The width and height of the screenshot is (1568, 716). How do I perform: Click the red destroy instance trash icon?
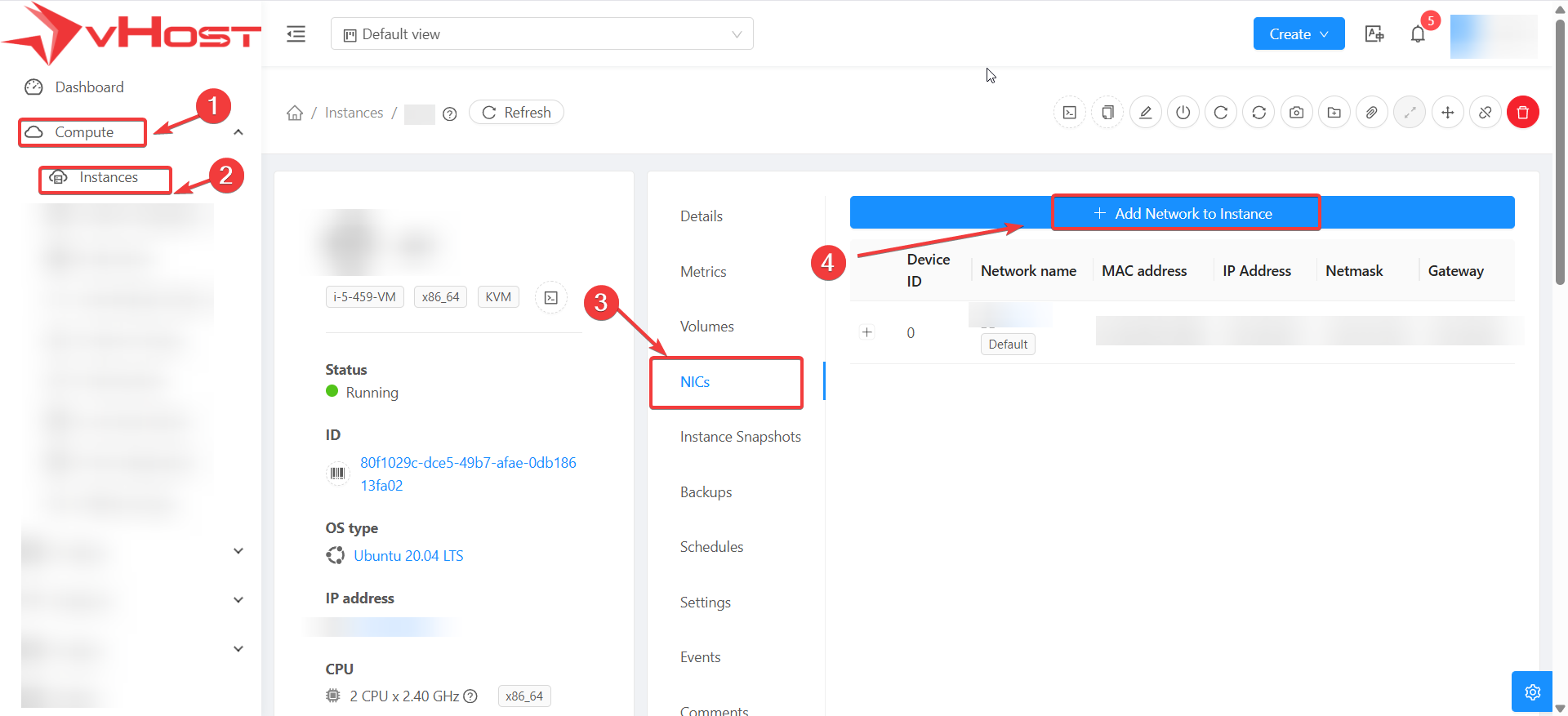[x=1523, y=113]
